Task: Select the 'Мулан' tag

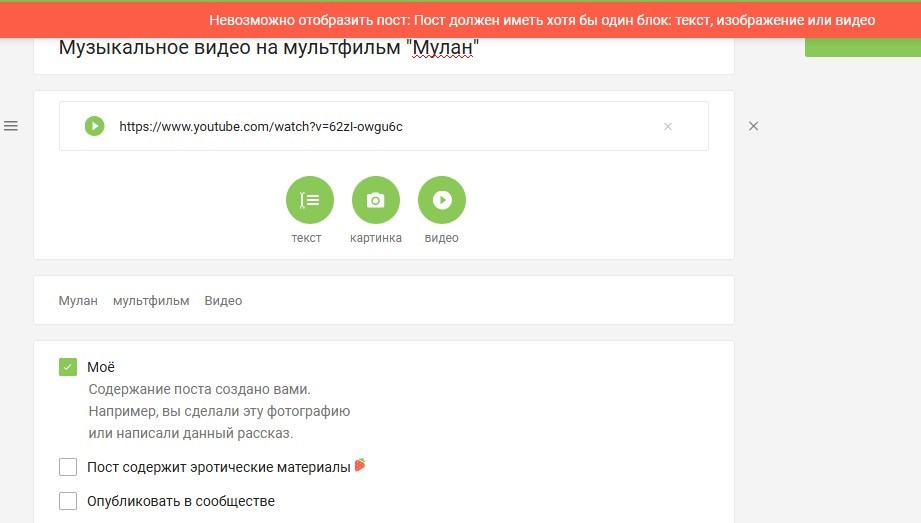Action: point(78,301)
